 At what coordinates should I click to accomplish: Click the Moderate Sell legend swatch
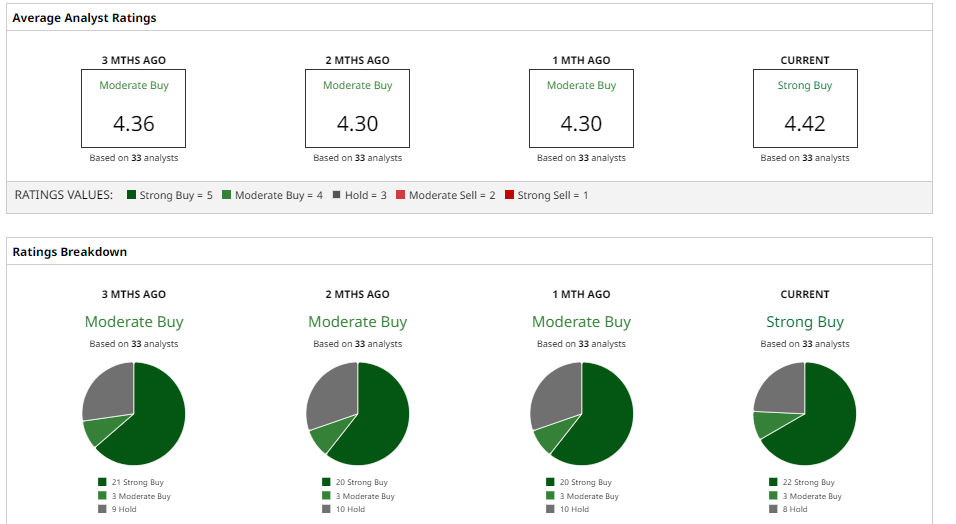[401, 195]
